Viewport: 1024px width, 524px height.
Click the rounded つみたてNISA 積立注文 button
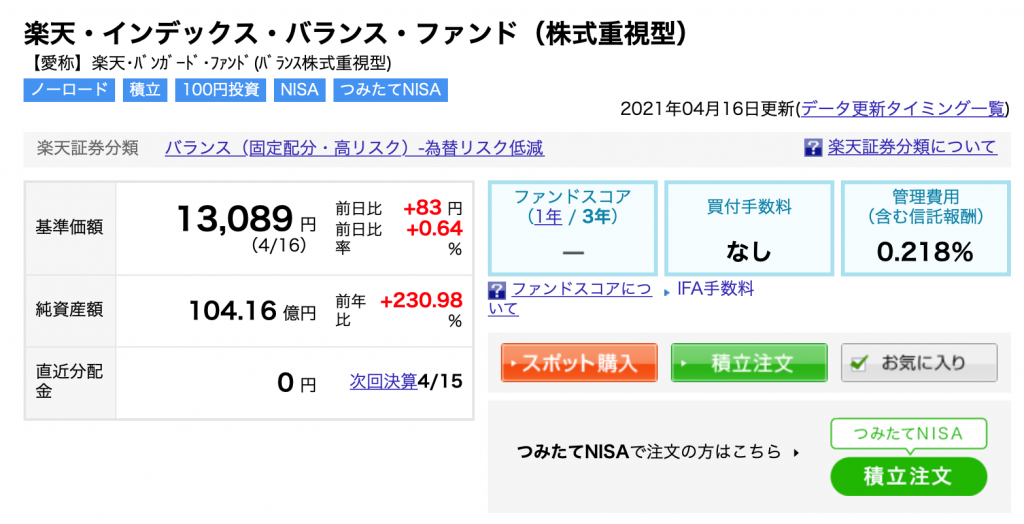point(908,476)
